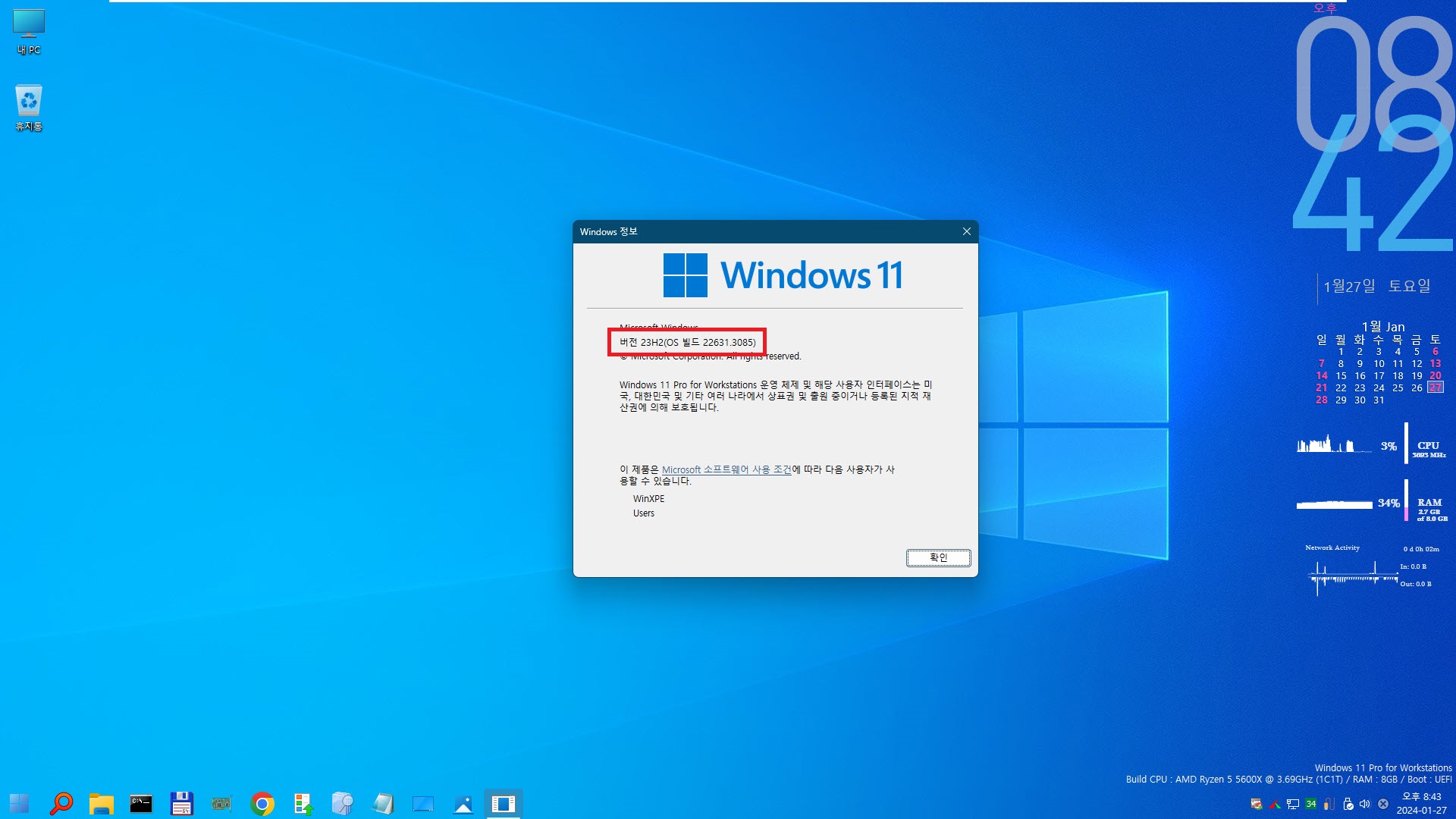The height and width of the screenshot is (819, 1456).
Task: Click the green 34 tray indicator
Action: [1311, 804]
